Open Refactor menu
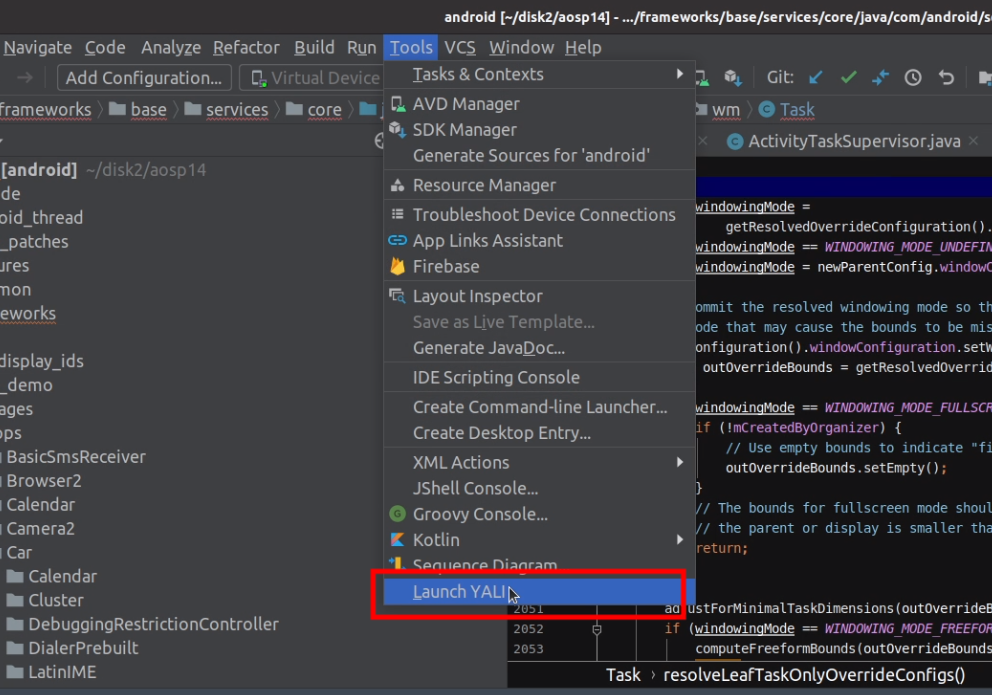992x695 pixels. point(246,47)
